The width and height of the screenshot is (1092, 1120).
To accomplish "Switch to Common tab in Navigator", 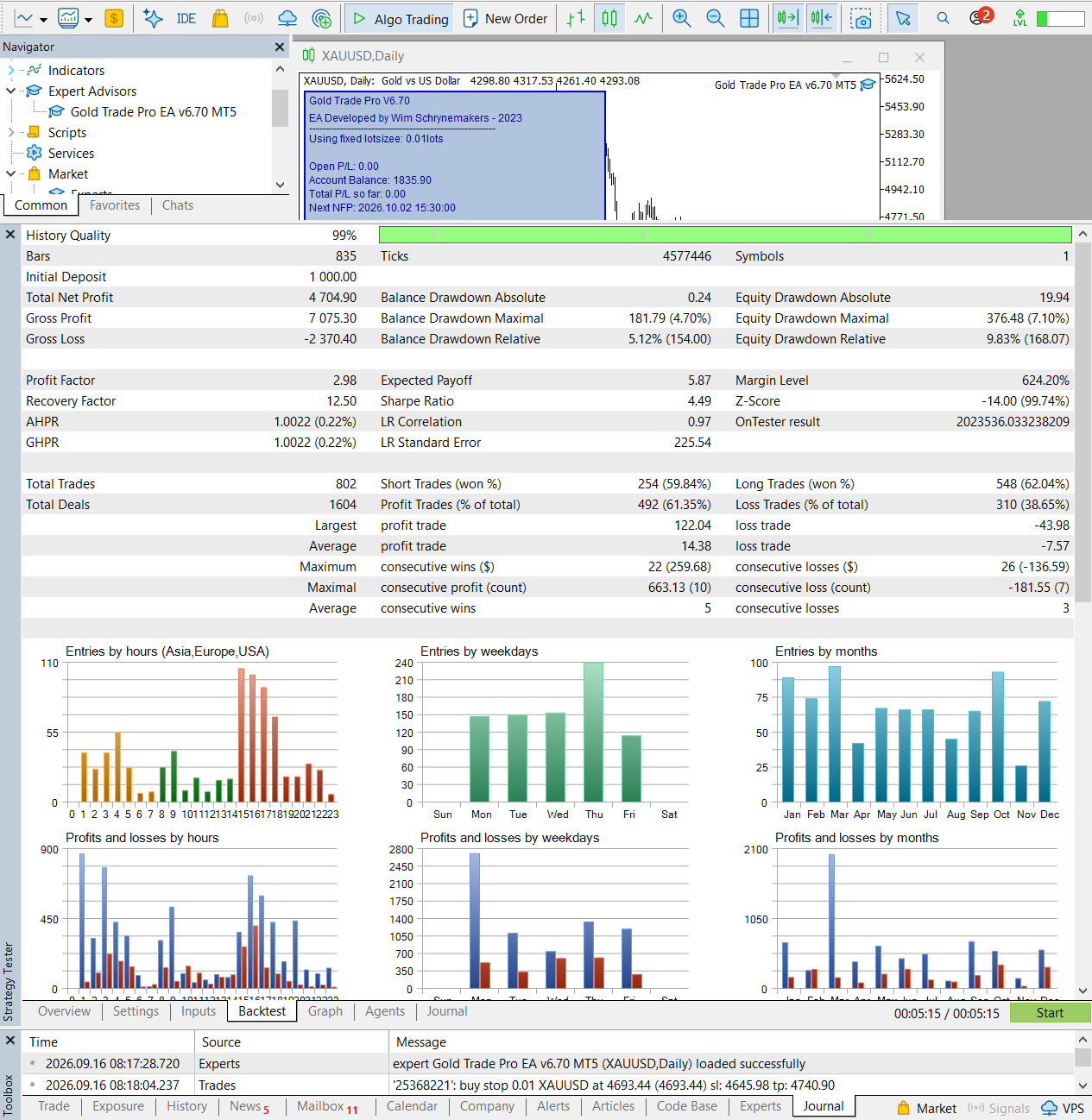I will click(x=41, y=205).
